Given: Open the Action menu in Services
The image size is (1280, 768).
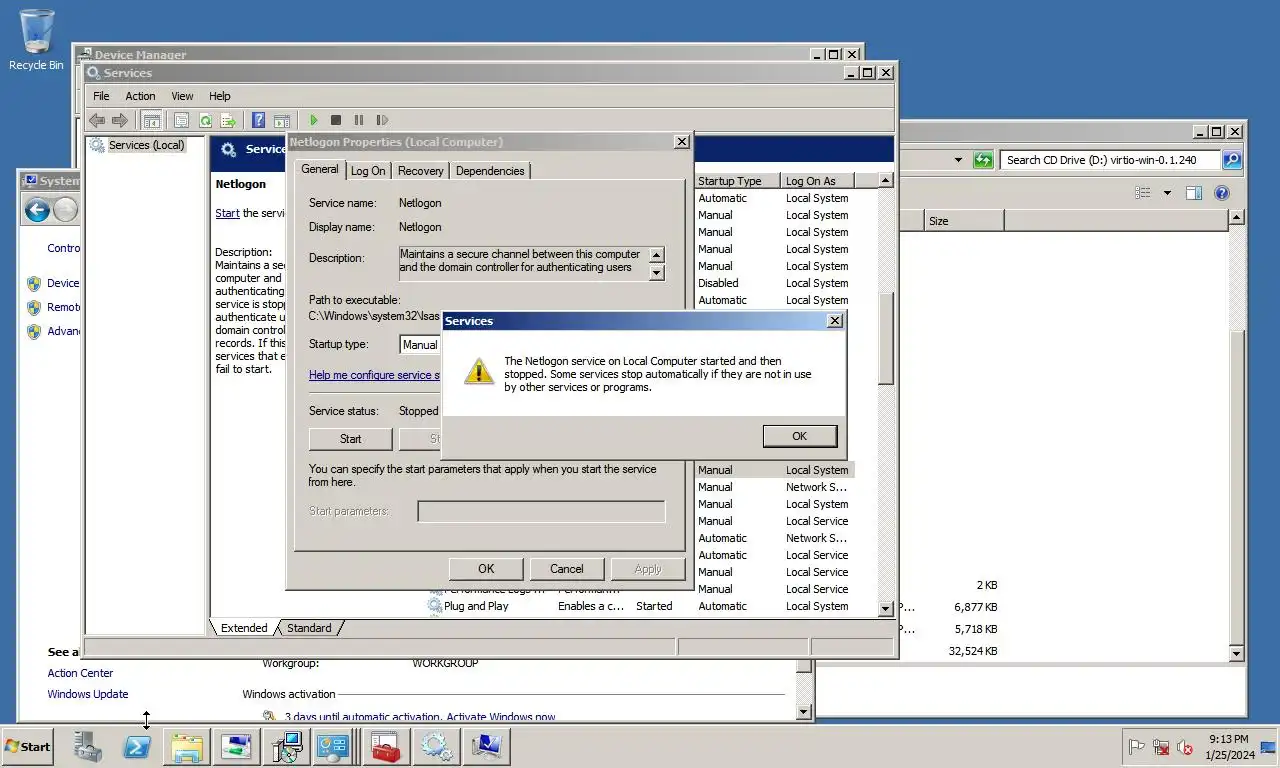Looking at the screenshot, I should pyautogui.click(x=140, y=96).
